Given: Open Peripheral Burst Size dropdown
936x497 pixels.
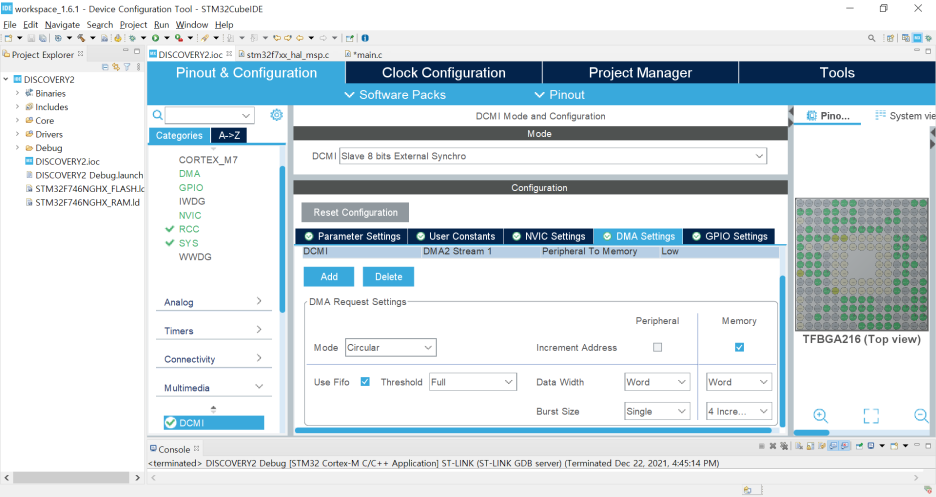Looking at the screenshot, I should click(657, 411).
